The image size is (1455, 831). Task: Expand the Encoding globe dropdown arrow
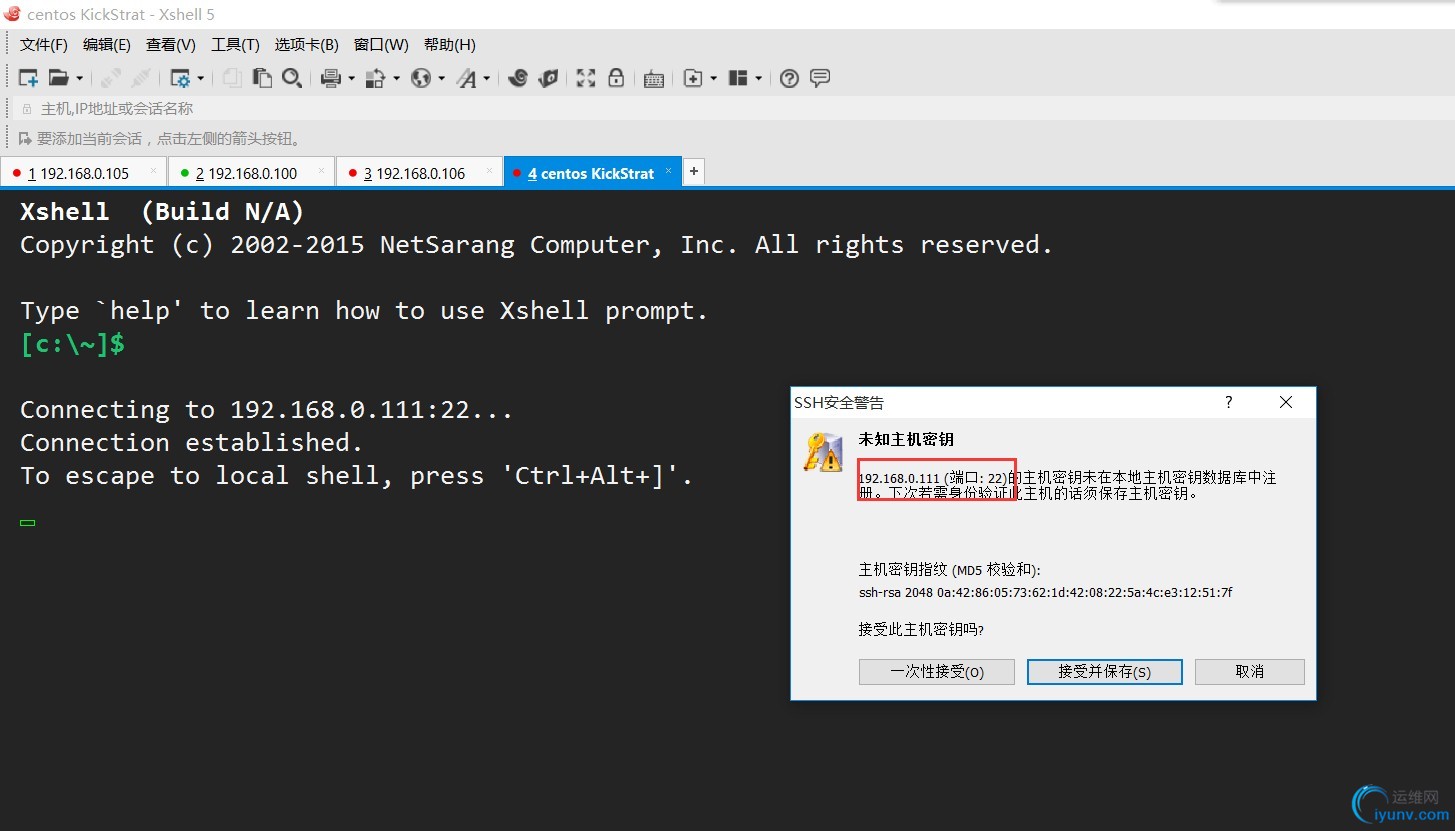tap(441, 78)
